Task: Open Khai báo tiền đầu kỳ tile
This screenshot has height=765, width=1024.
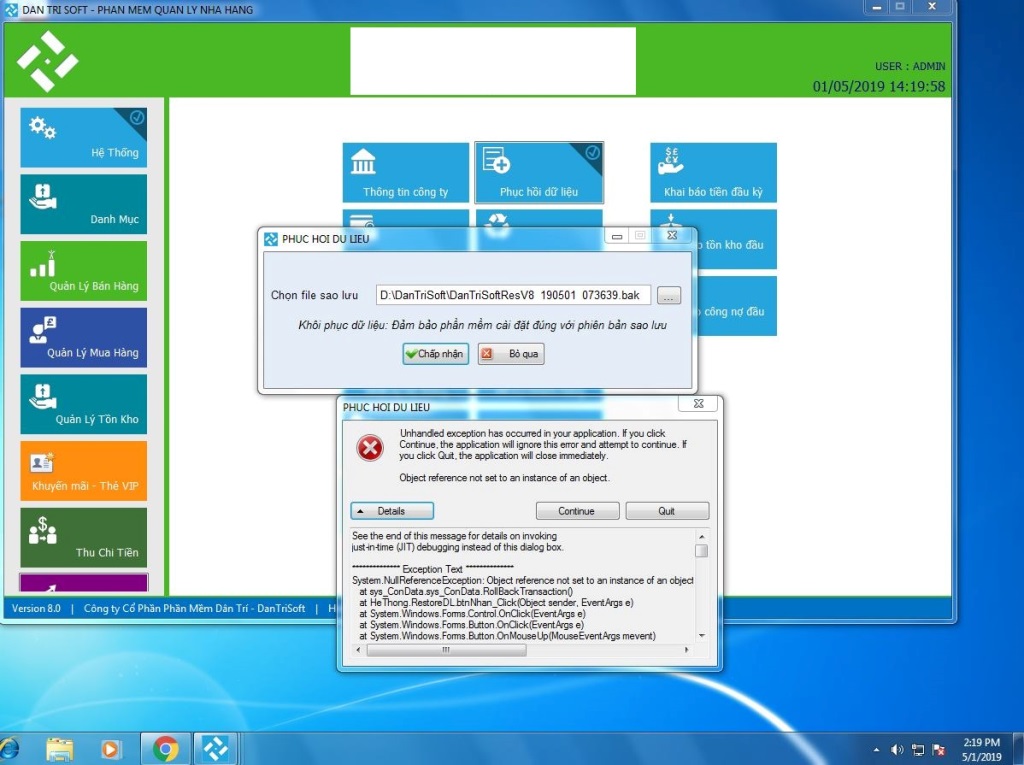Action: coord(713,172)
